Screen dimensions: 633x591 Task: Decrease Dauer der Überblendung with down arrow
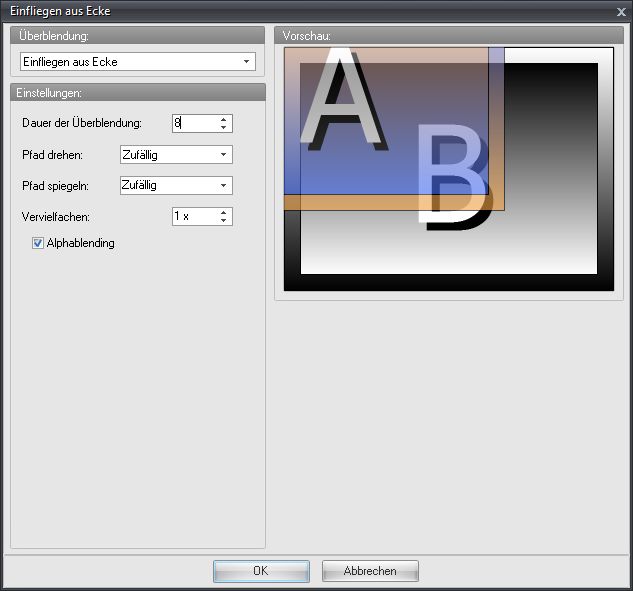click(224, 128)
